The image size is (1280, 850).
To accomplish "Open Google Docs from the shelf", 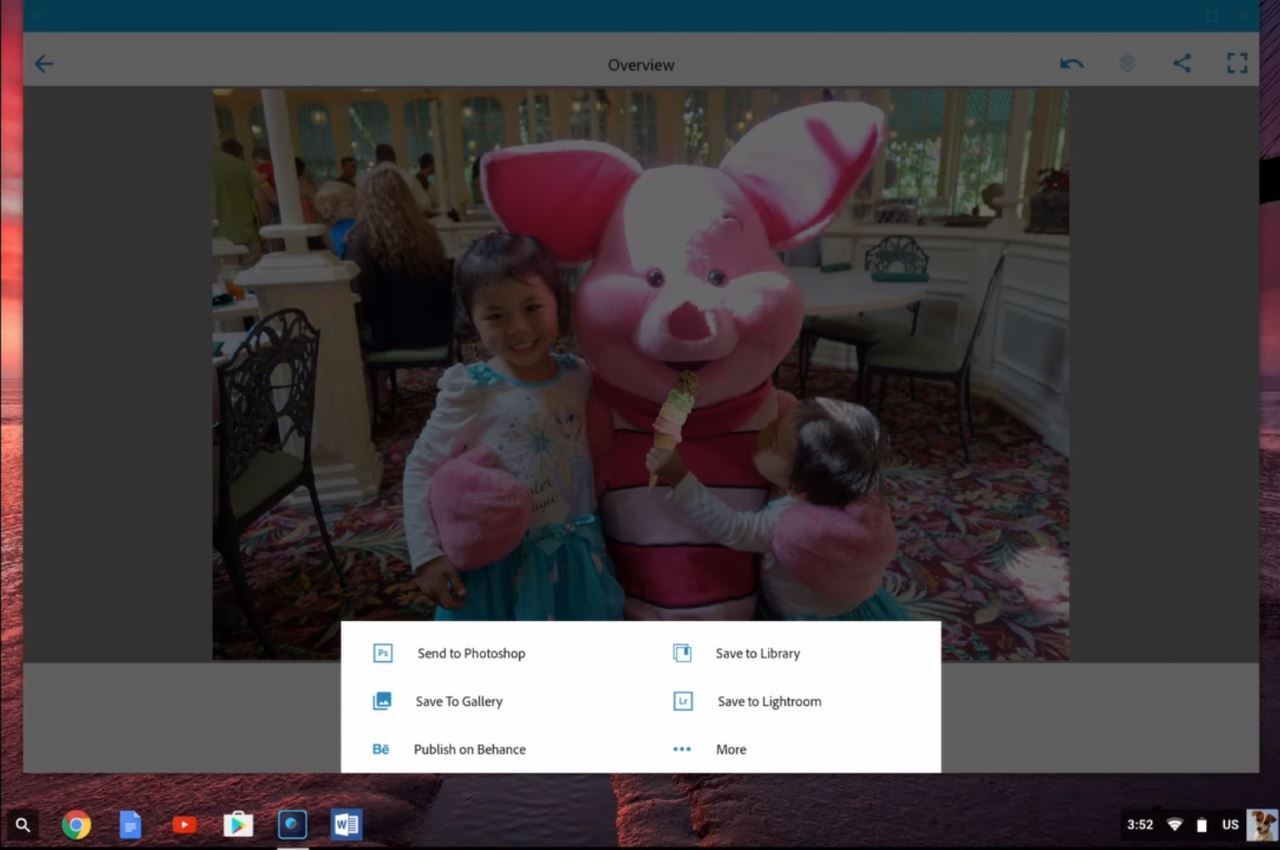I will (x=130, y=825).
